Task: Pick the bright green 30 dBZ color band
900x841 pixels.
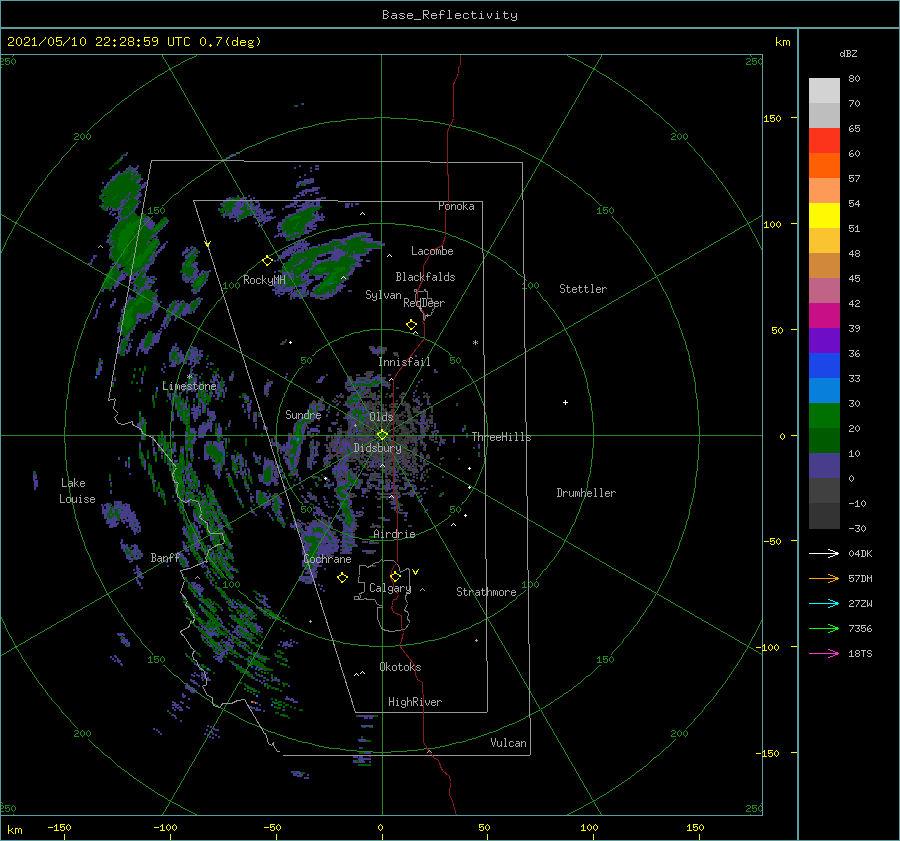Action: 824,415
